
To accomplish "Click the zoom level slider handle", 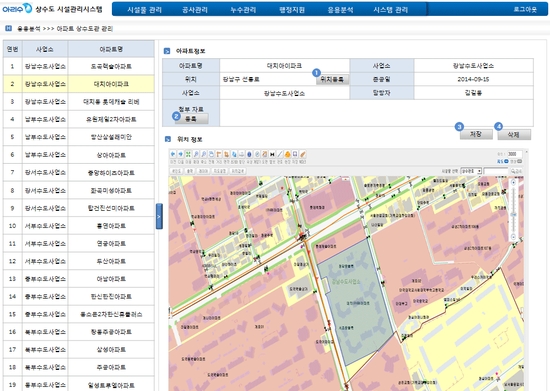I will (513, 215).
